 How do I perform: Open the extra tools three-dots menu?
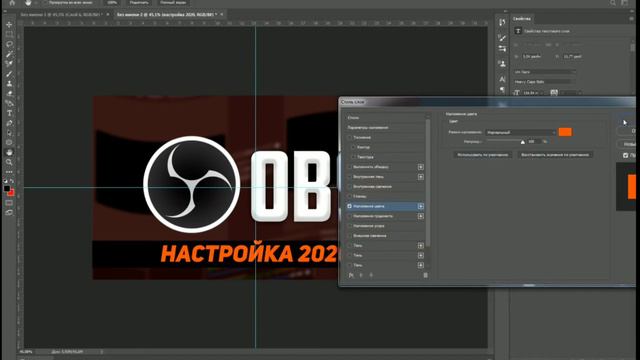[9, 172]
